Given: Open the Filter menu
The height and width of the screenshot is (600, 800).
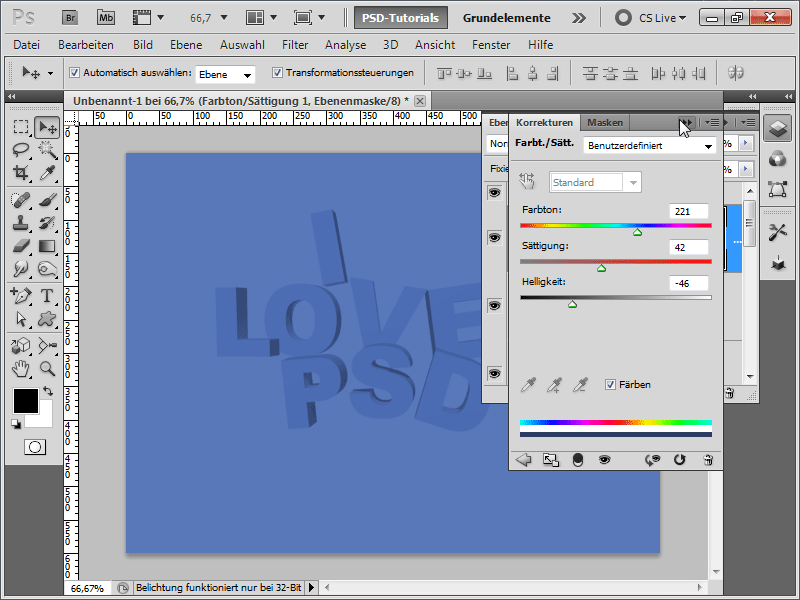Looking at the screenshot, I should click(x=295, y=45).
